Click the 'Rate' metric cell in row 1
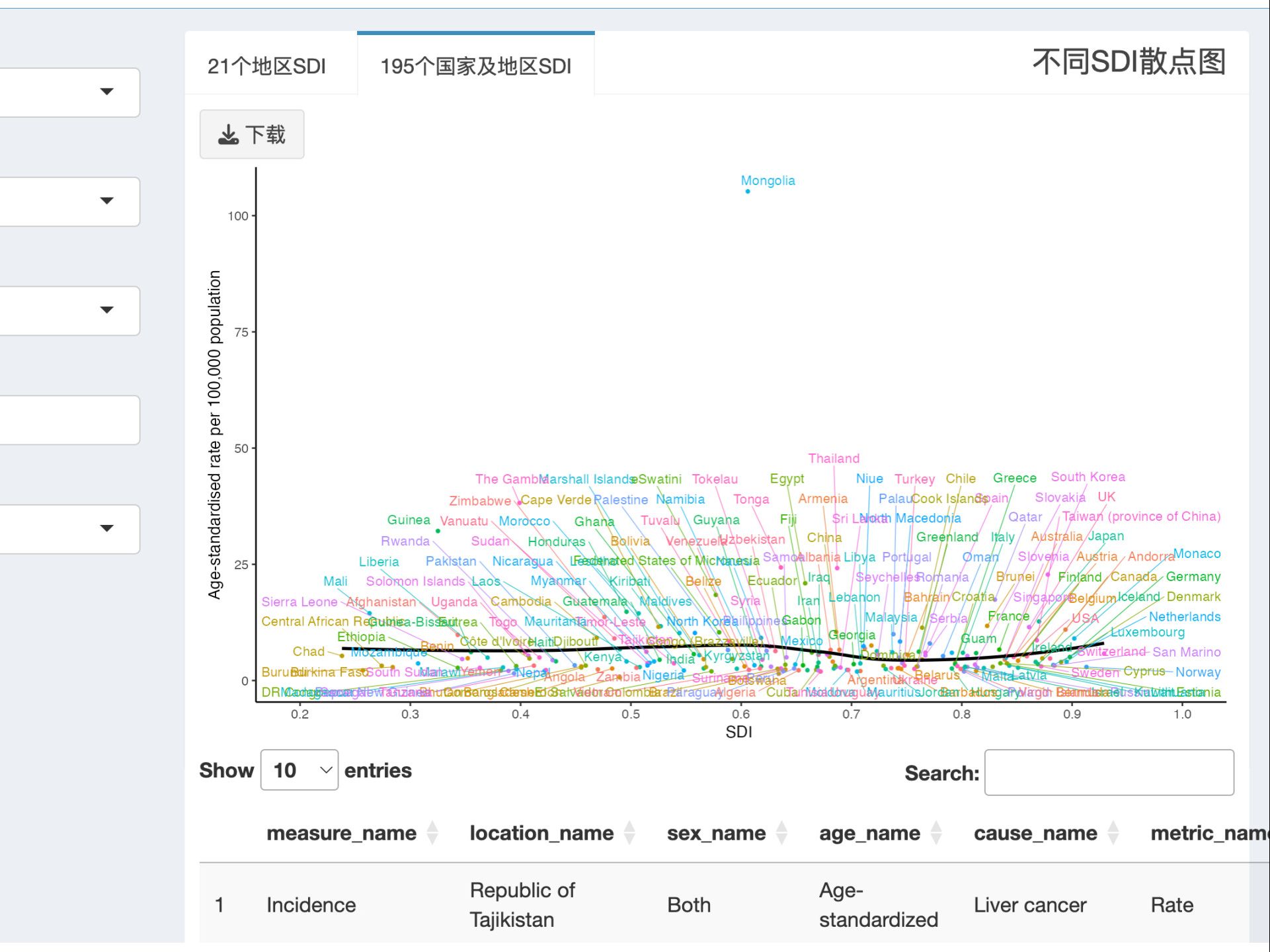This screenshot has height=952, width=1270. pyautogui.click(x=1172, y=905)
